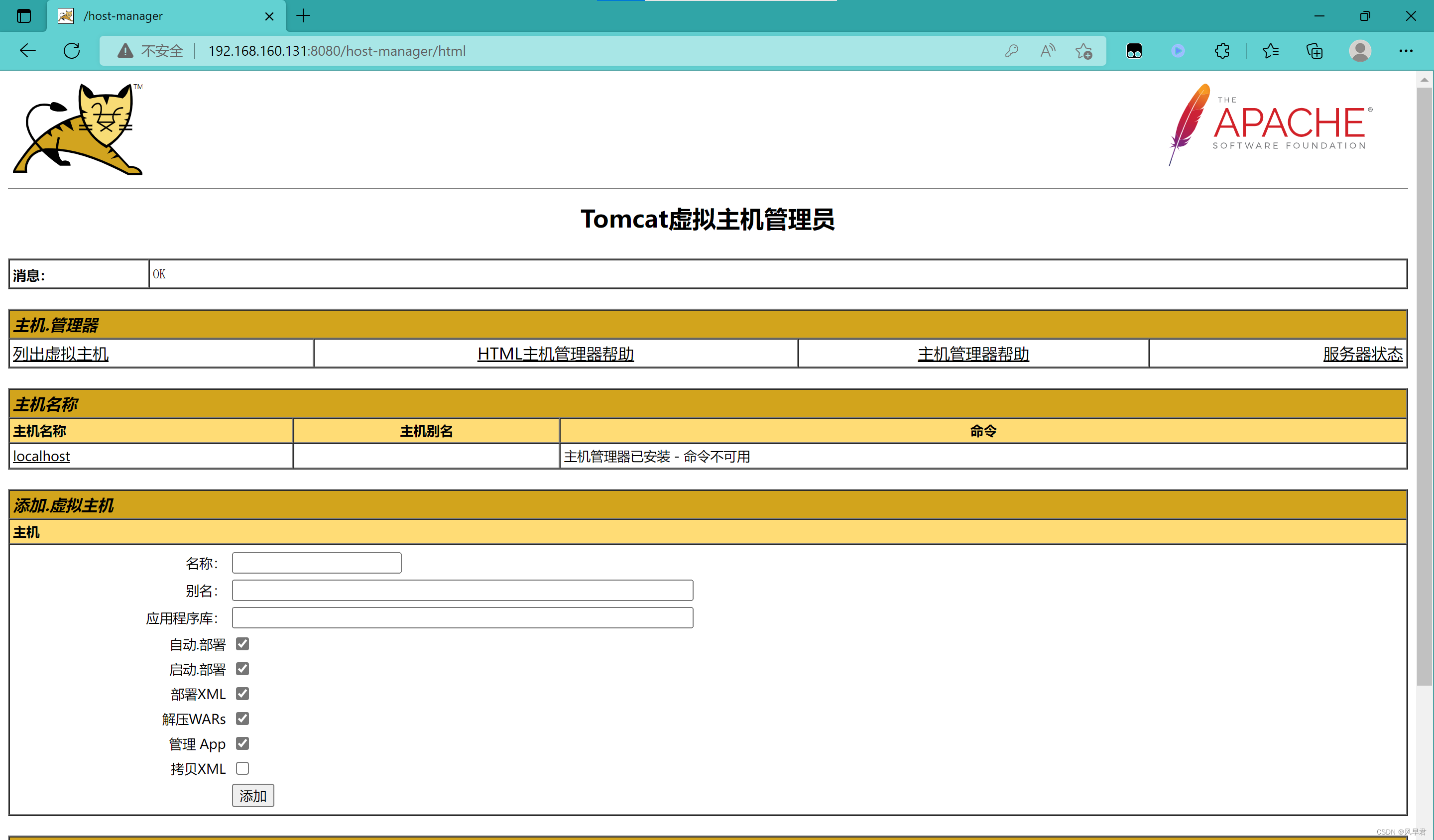This screenshot has width=1434, height=840.
Task: Open the 服务器状态 link
Action: point(1362,354)
